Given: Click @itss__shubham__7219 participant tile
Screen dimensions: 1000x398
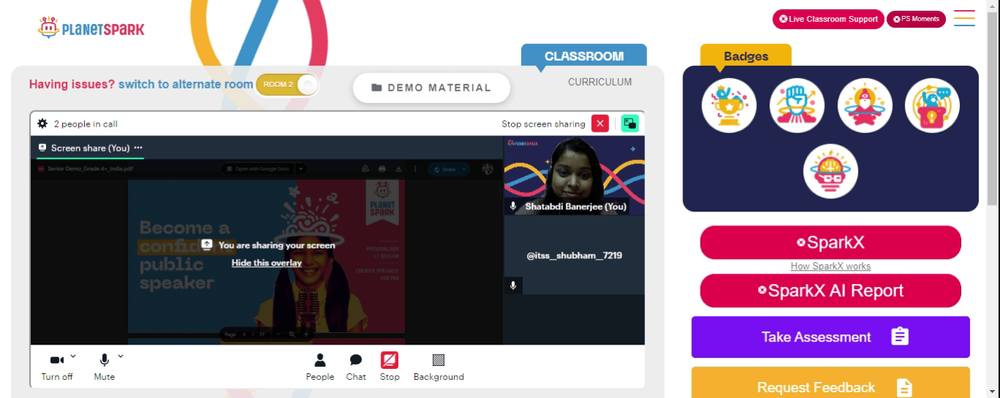Looking at the screenshot, I should click(x=574, y=256).
